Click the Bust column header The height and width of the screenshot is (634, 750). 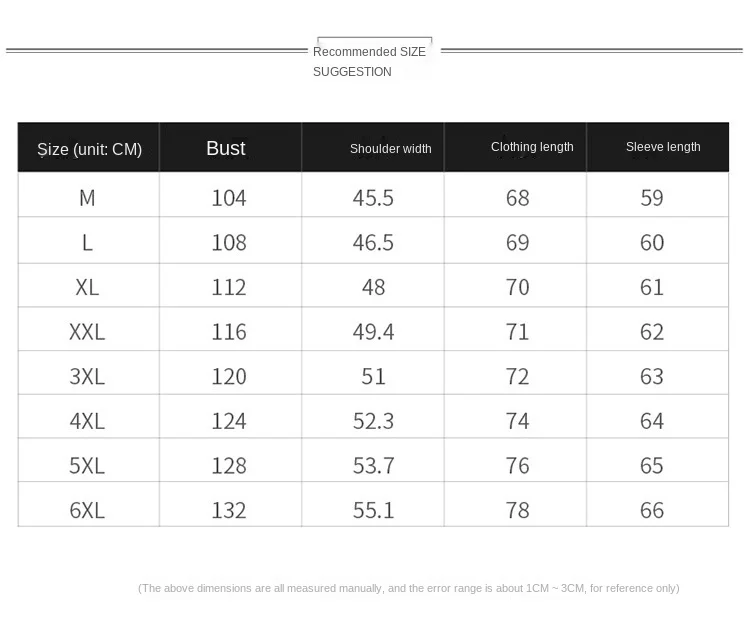pos(226,148)
